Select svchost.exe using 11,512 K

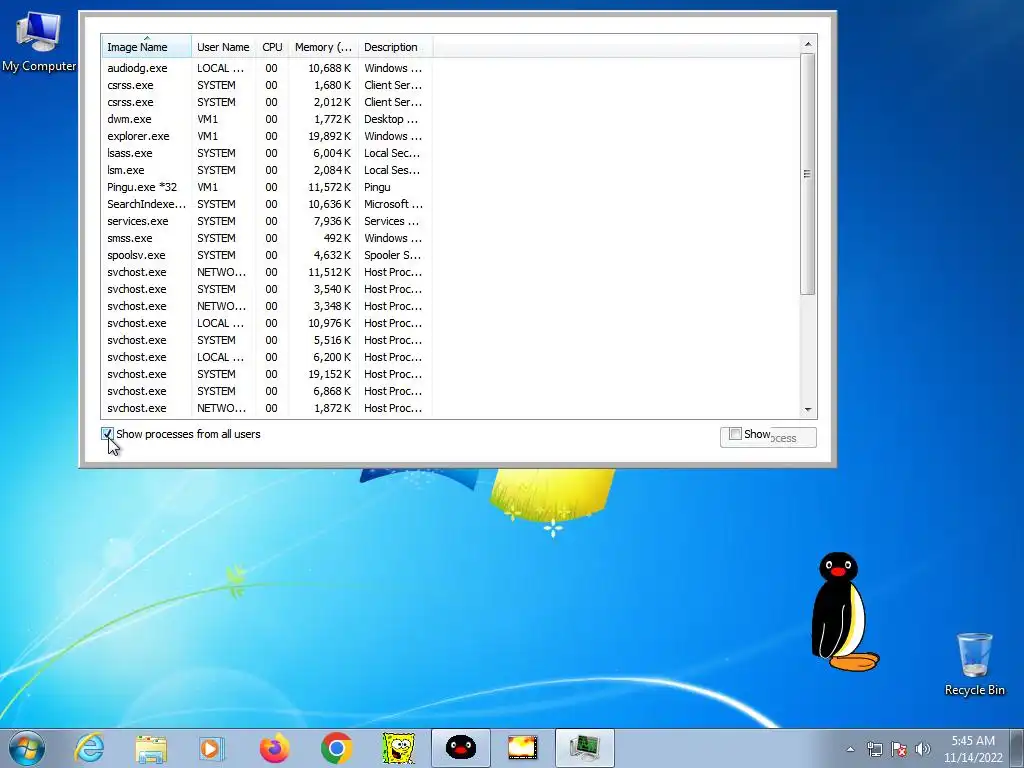[x=266, y=272]
